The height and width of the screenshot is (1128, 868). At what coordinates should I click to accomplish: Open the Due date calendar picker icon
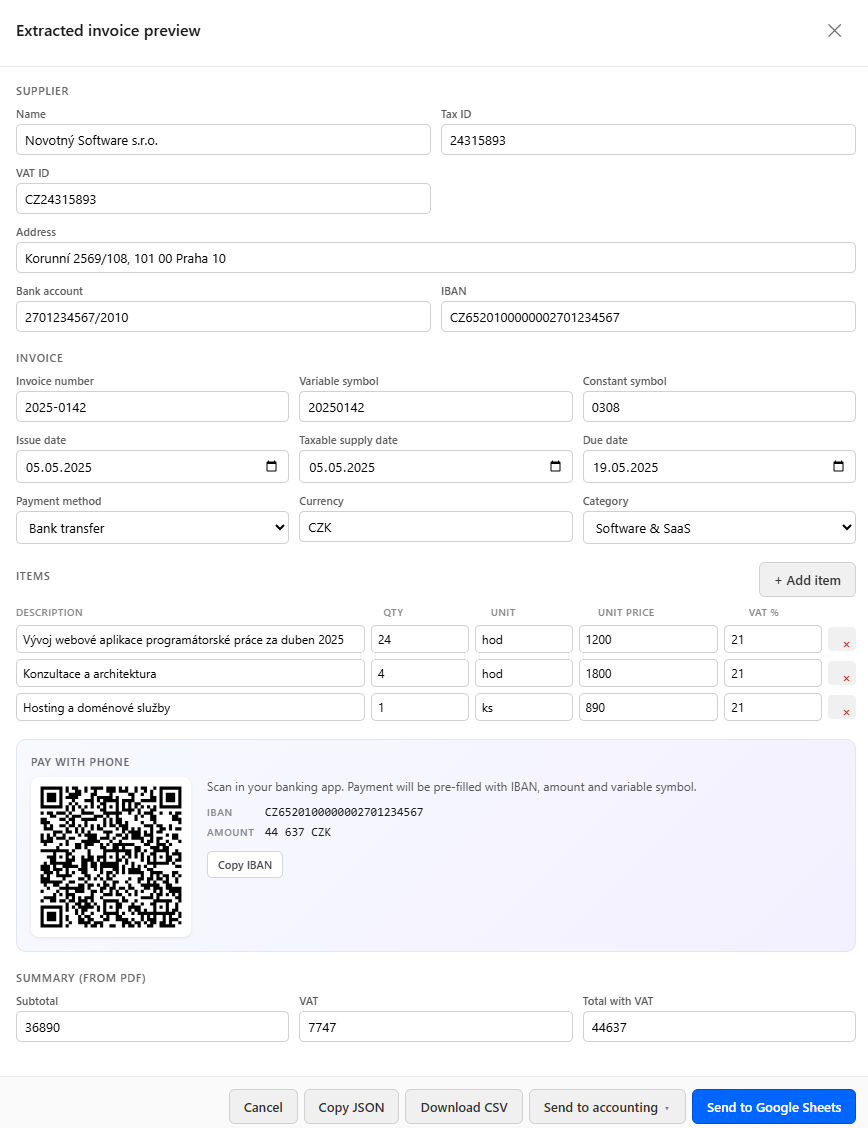tap(839, 466)
